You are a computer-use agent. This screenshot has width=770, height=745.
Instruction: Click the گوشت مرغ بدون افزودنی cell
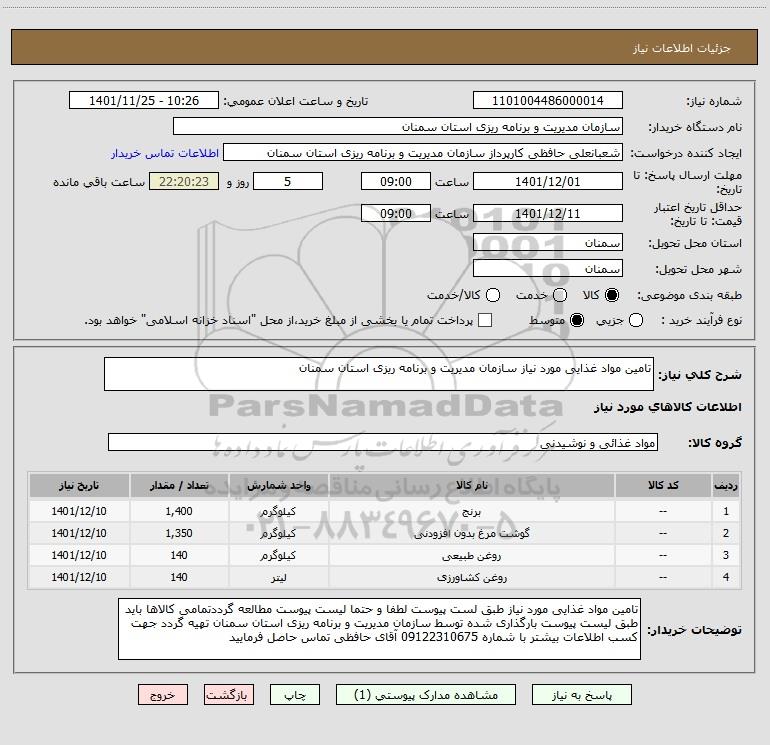(471, 533)
